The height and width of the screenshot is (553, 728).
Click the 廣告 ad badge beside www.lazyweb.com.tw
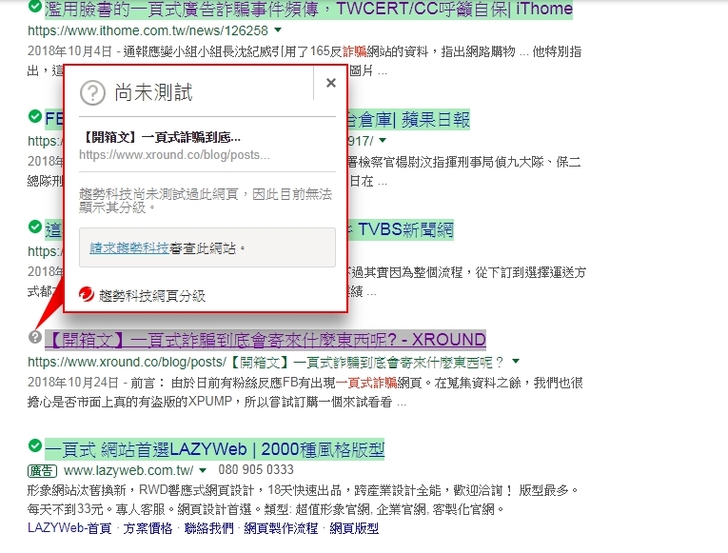click(42, 471)
